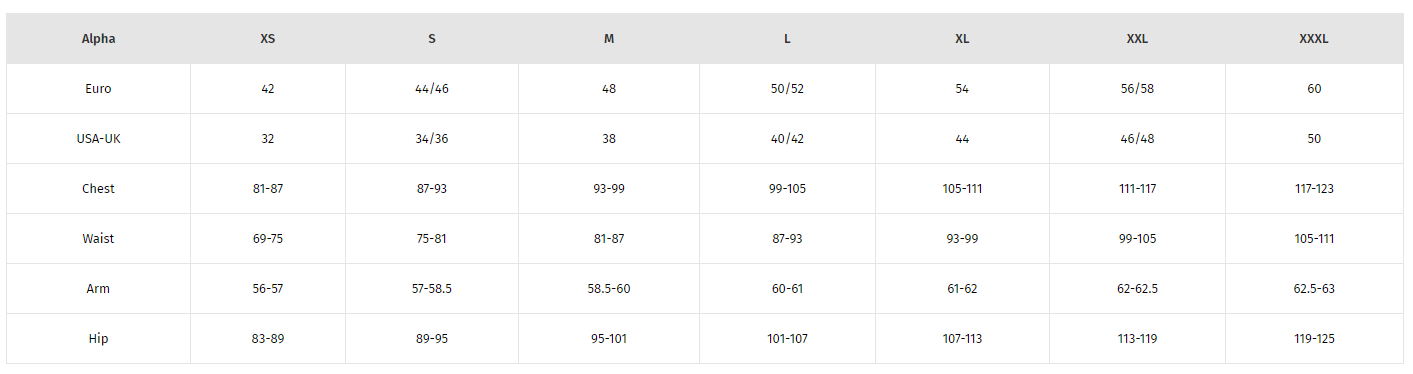This screenshot has width=1413, height=374.
Task: Click chest measurement 93-99 for M
Action: (x=609, y=189)
